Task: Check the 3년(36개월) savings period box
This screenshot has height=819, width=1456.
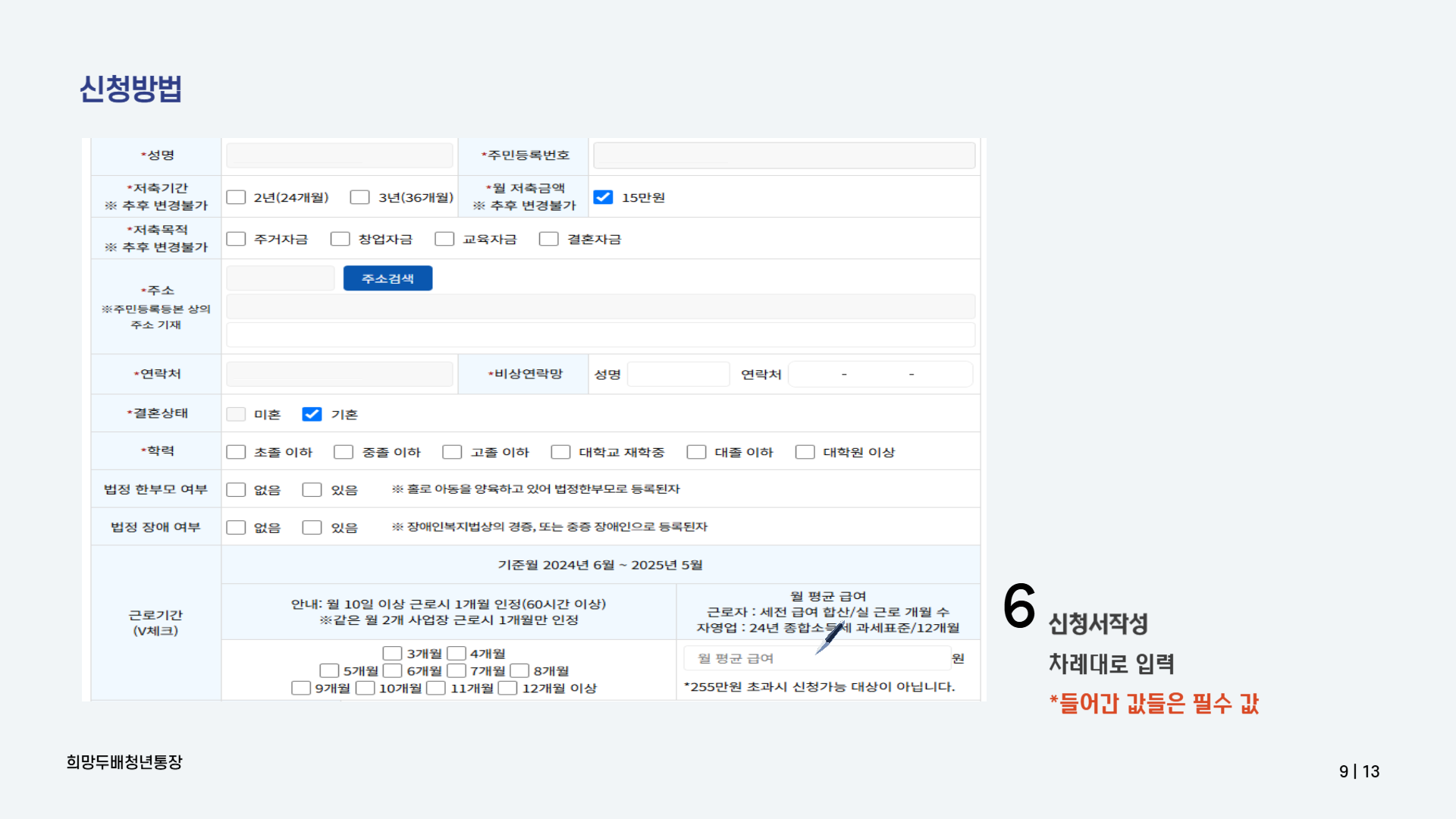Action: [359, 197]
